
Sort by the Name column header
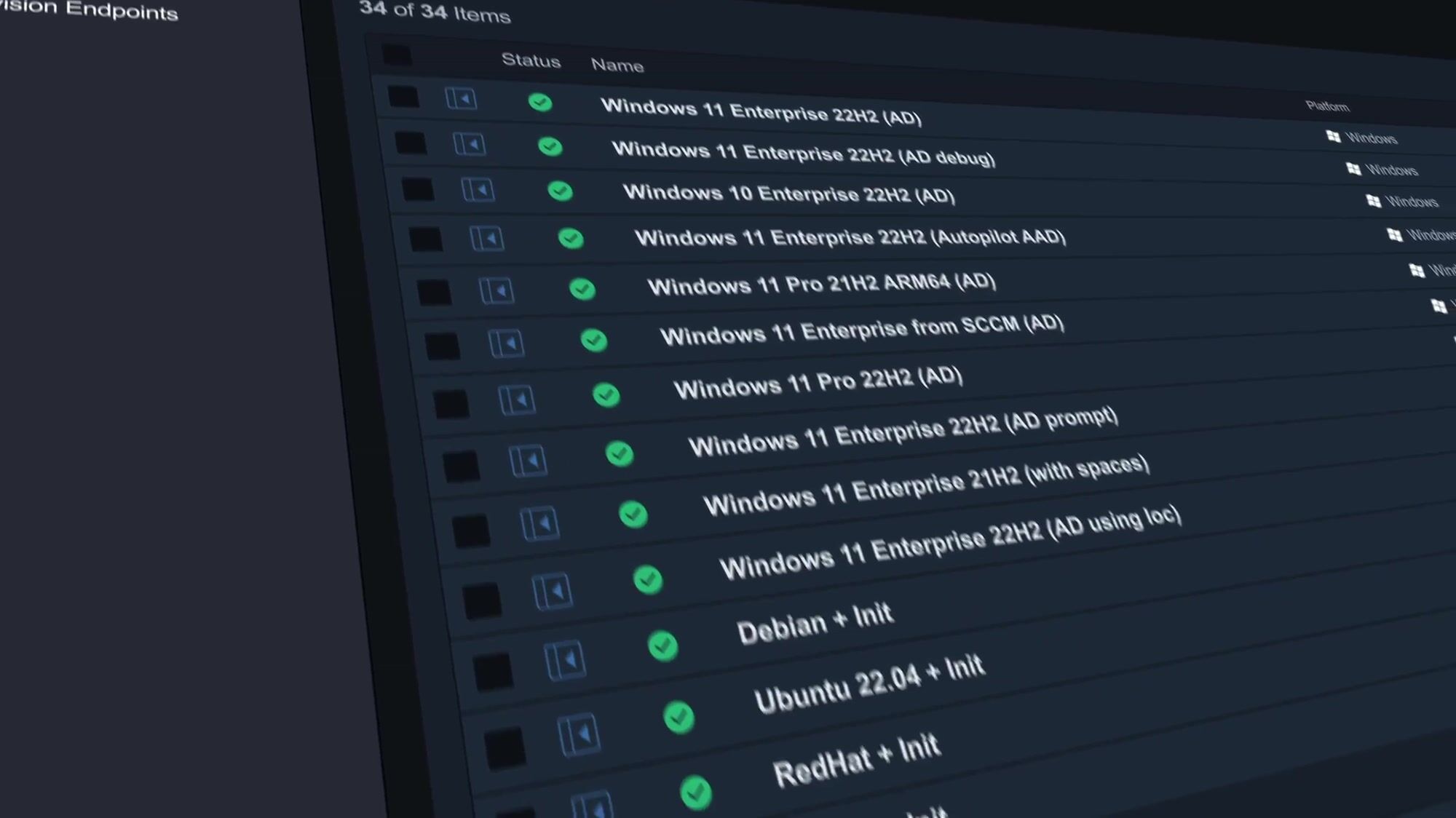tap(617, 65)
